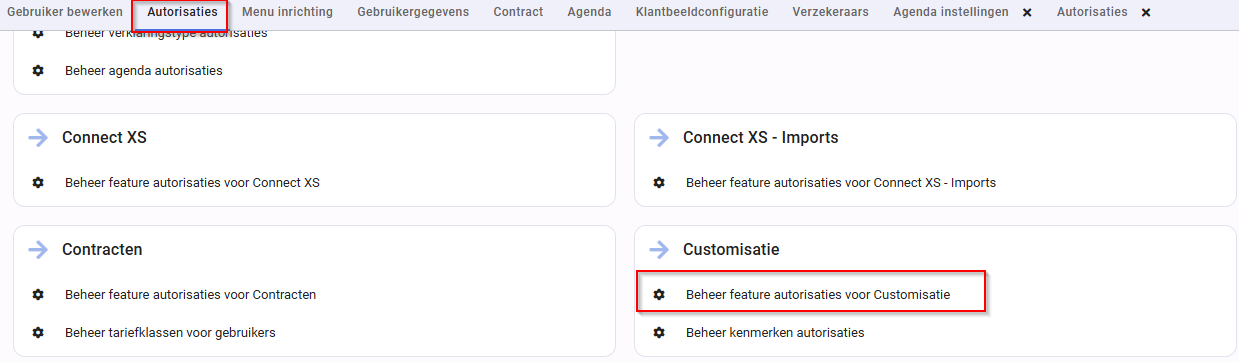The width and height of the screenshot is (1239, 363).
Task: Click arrow icon next to Customisatie heading
Action: pyautogui.click(x=659, y=250)
